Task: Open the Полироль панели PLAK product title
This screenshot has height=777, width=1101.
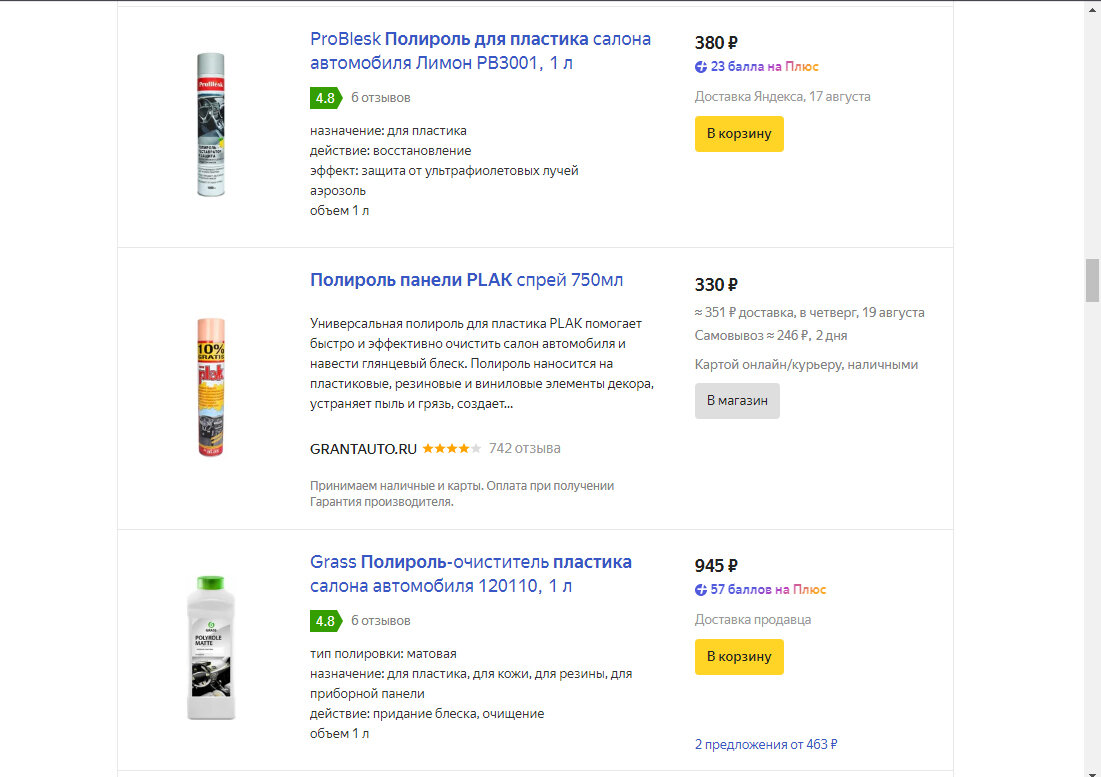Action: point(466,280)
